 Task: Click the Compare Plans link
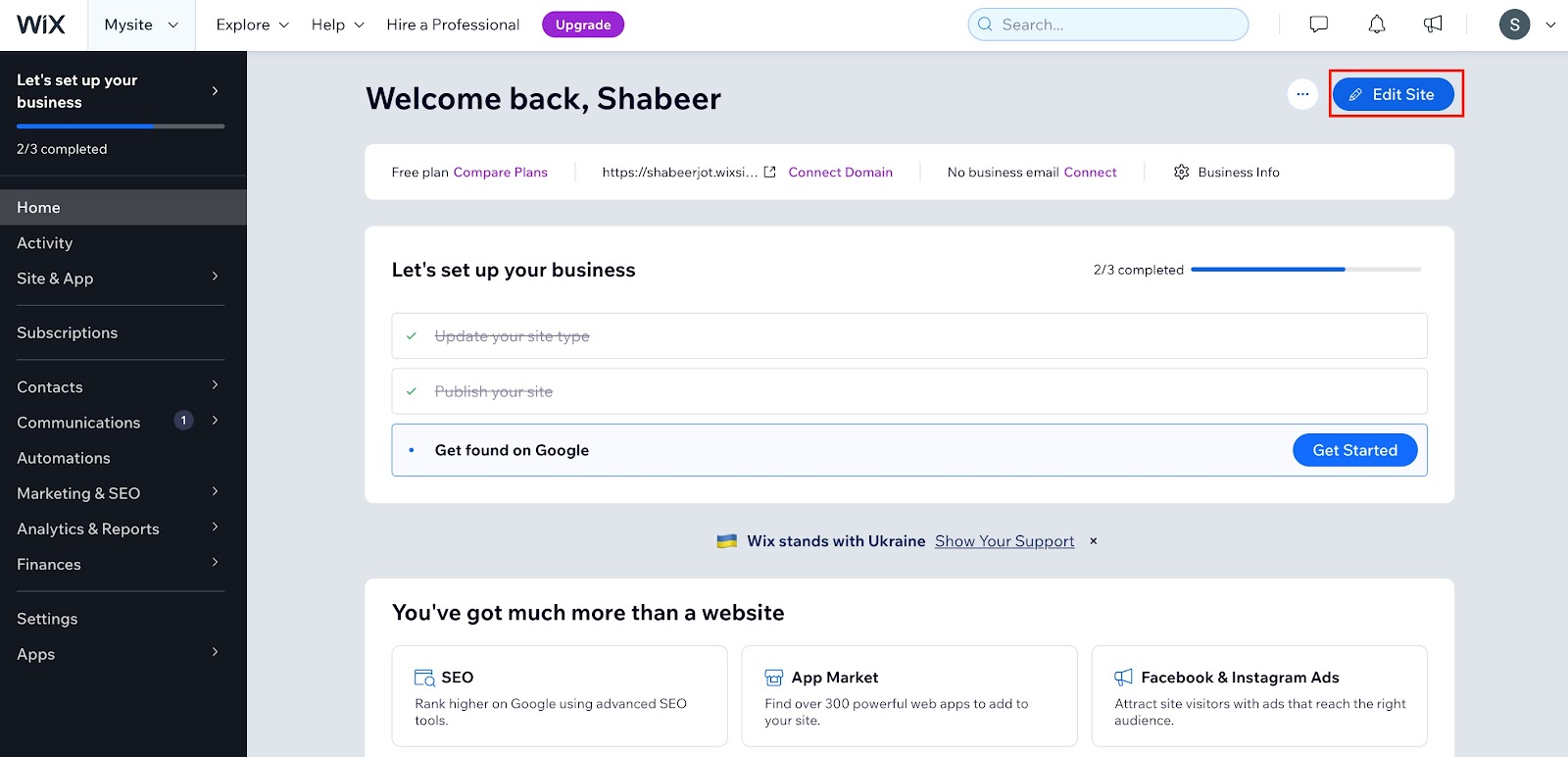501,172
